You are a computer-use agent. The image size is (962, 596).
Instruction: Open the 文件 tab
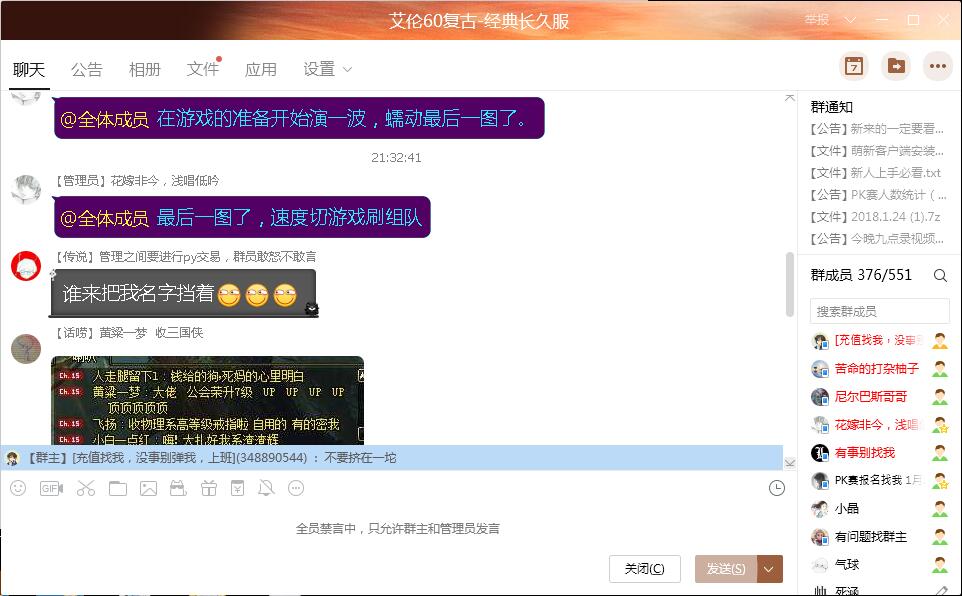click(202, 69)
